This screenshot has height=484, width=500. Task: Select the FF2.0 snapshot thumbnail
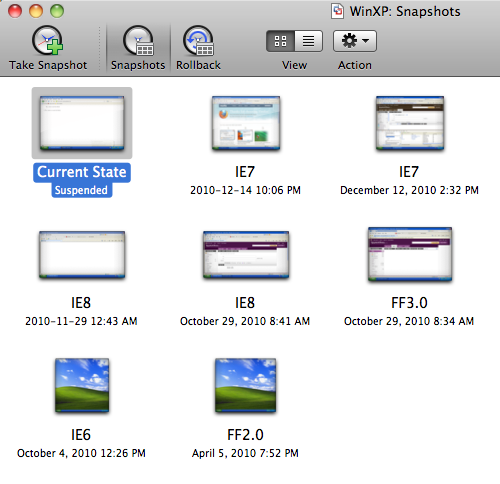(246, 386)
